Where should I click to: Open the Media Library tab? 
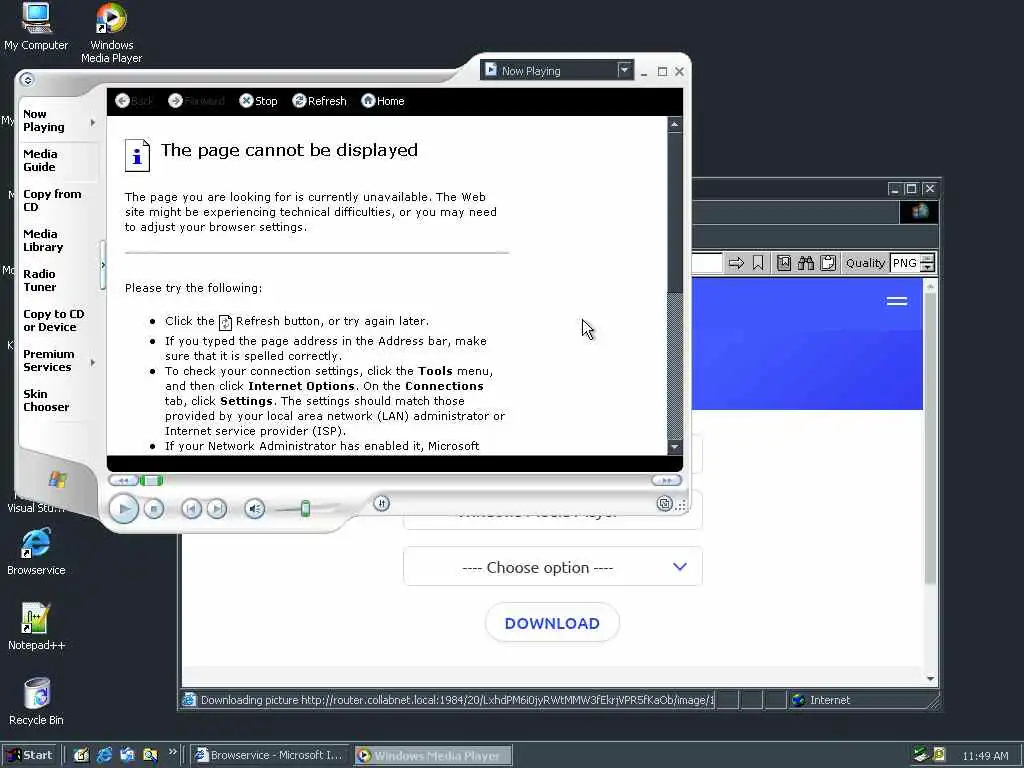[x=43, y=240]
